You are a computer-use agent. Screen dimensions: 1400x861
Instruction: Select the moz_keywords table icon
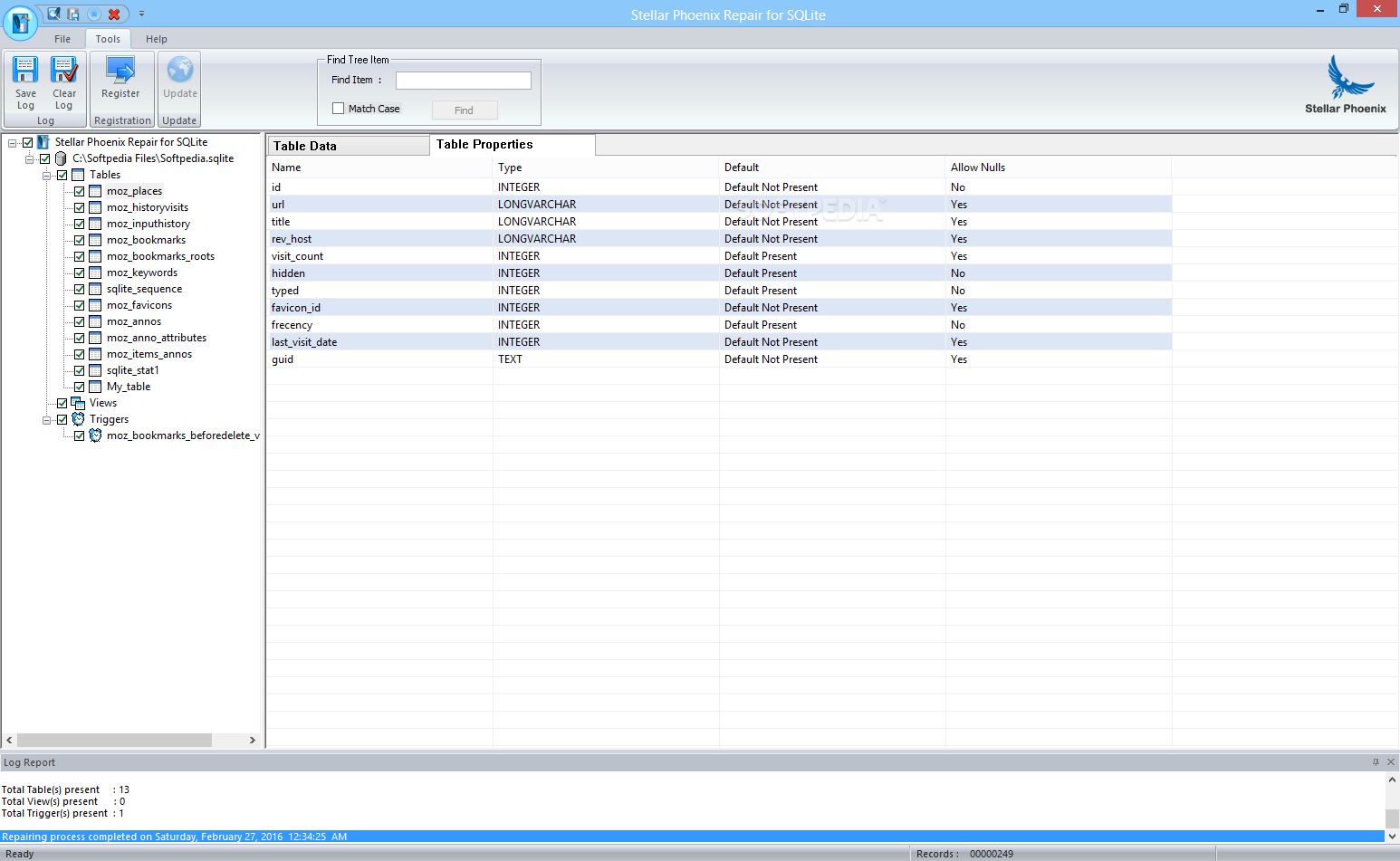(x=95, y=273)
